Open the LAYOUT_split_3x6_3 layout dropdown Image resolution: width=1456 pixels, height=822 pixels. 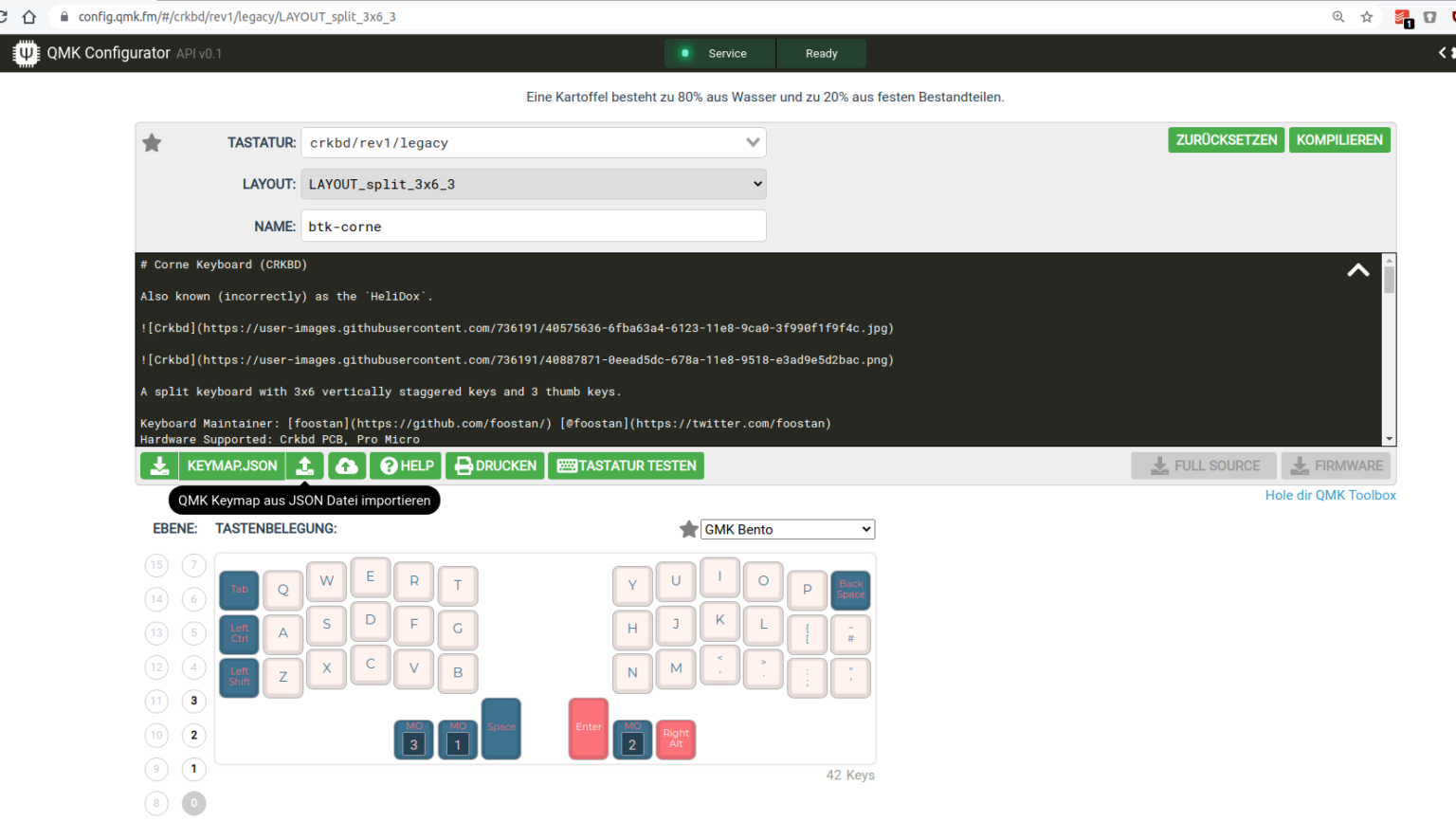click(x=533, y=183)
